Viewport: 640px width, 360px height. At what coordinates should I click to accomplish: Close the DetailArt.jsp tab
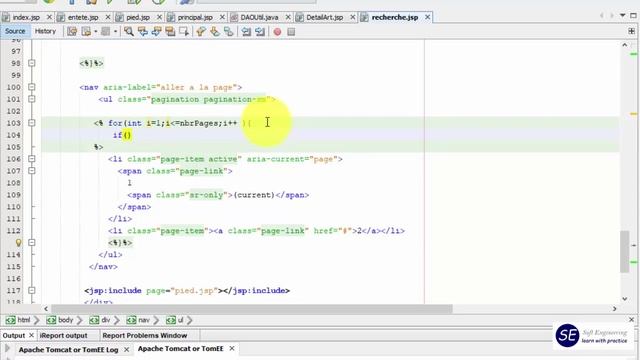(352, 17)
